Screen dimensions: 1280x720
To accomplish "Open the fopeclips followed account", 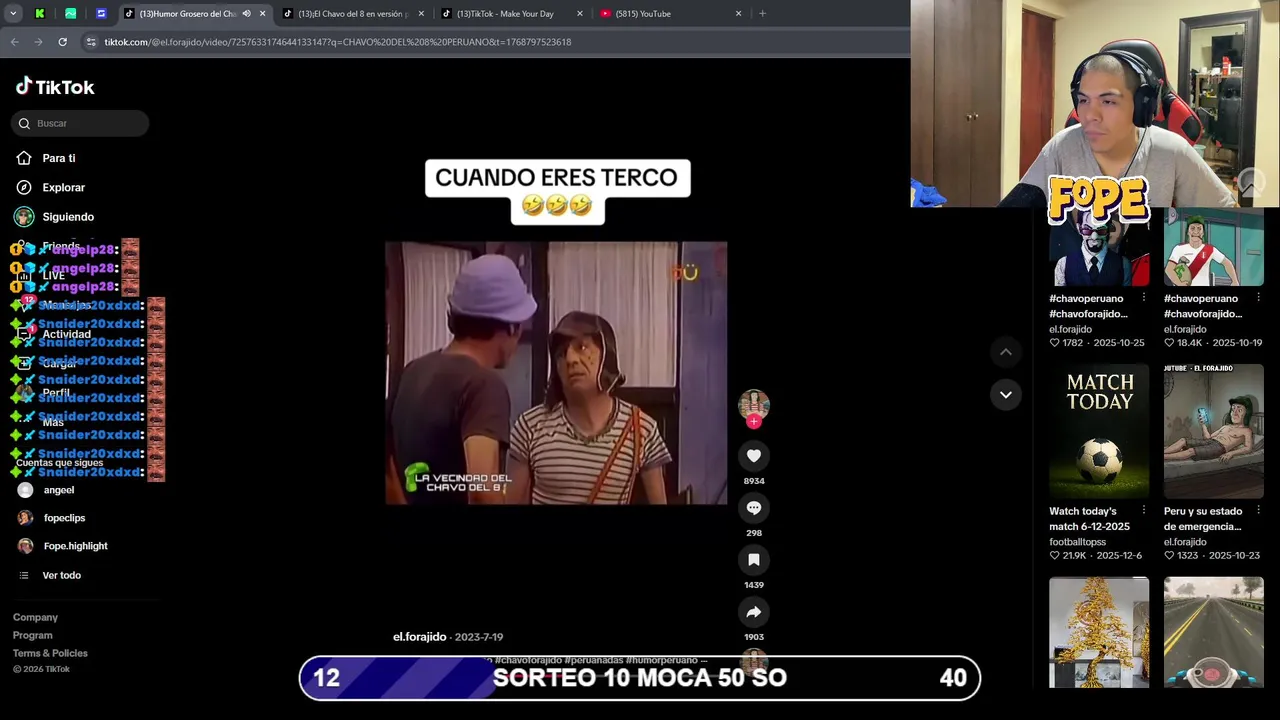I will (64, 518).
